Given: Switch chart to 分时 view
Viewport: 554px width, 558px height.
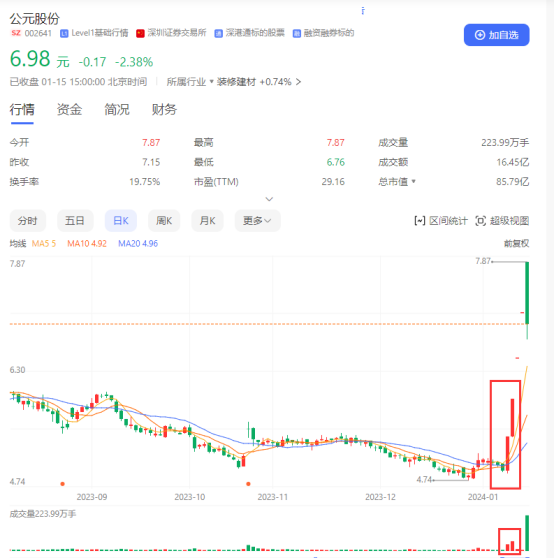Looking at the screenshot, I should click(27, 221).
